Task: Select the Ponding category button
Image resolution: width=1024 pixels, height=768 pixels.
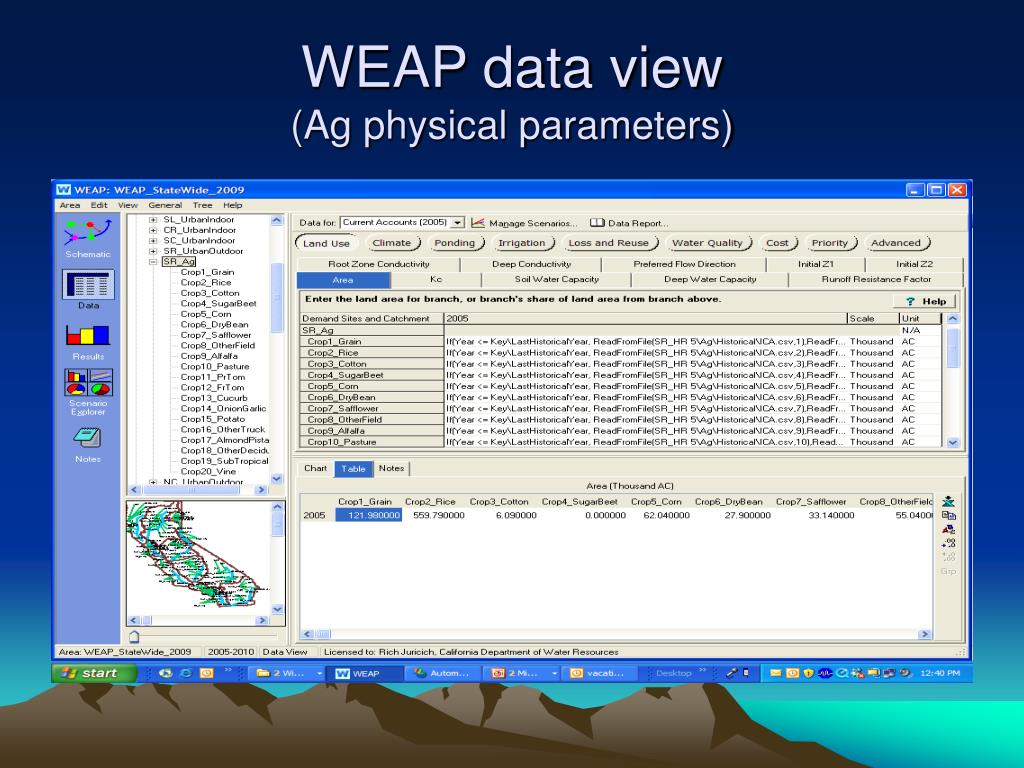Action: pos(455,243)
